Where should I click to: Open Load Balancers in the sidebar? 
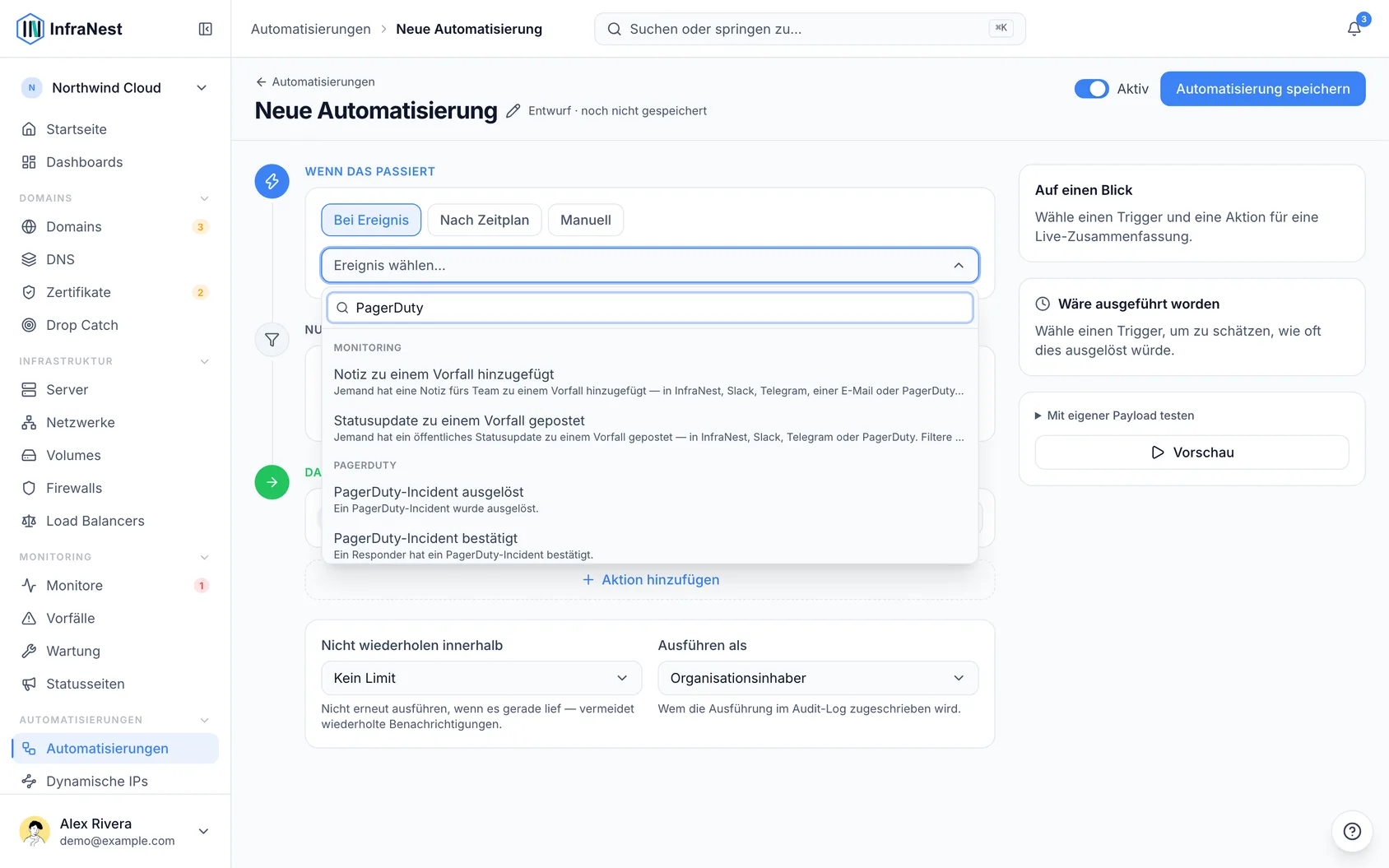click(115, 521)
